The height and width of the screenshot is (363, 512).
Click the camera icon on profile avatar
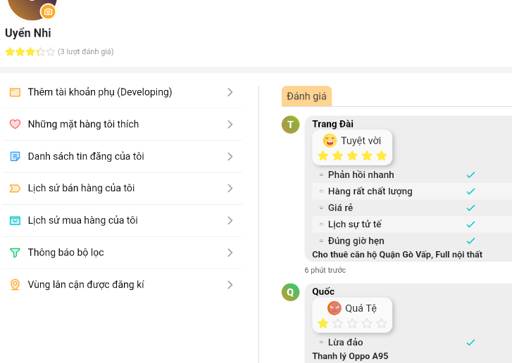[x=48, y=12]
